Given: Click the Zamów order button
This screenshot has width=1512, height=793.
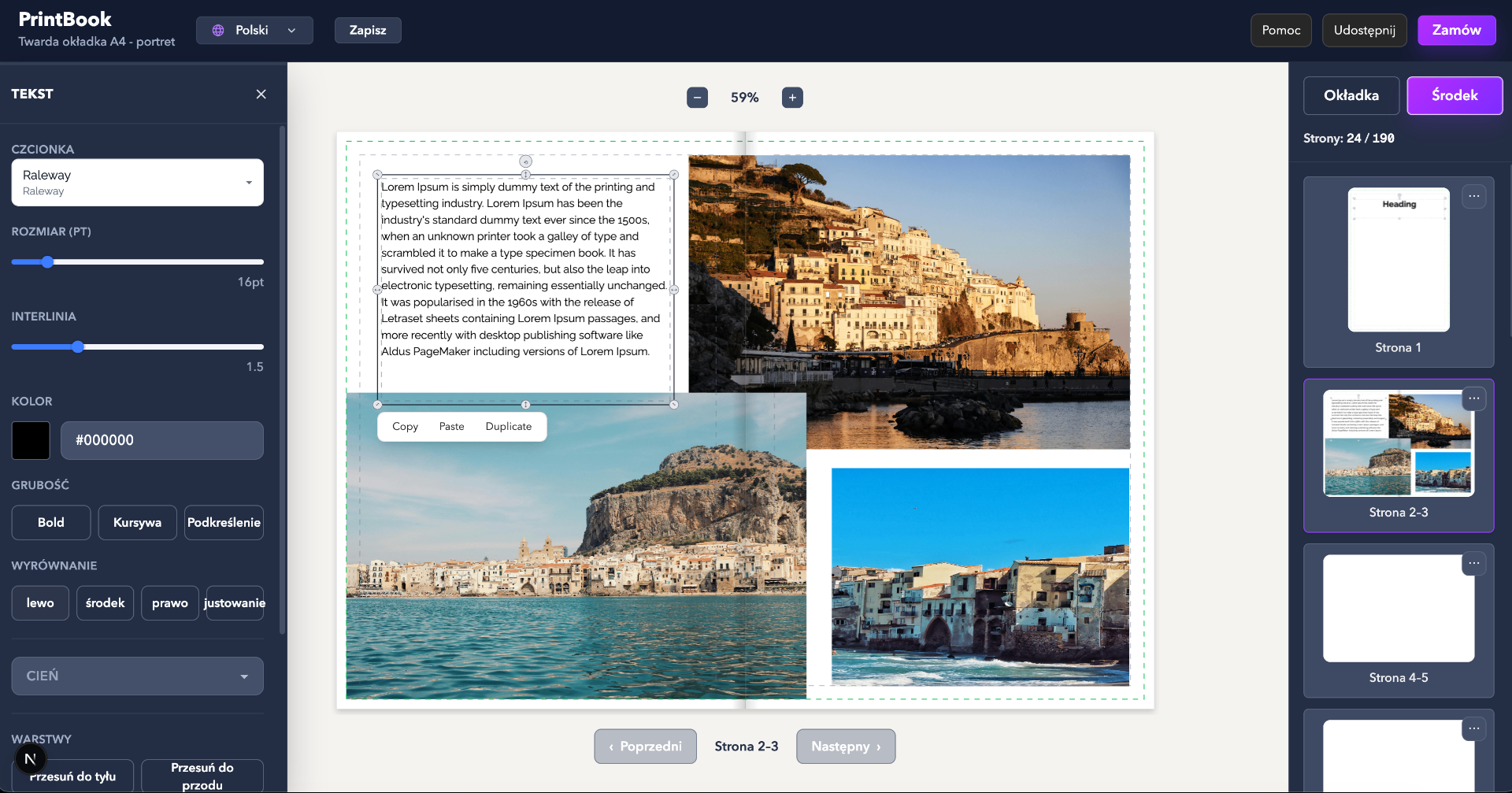Looking at the screenshot, I should pos(1457,31).
